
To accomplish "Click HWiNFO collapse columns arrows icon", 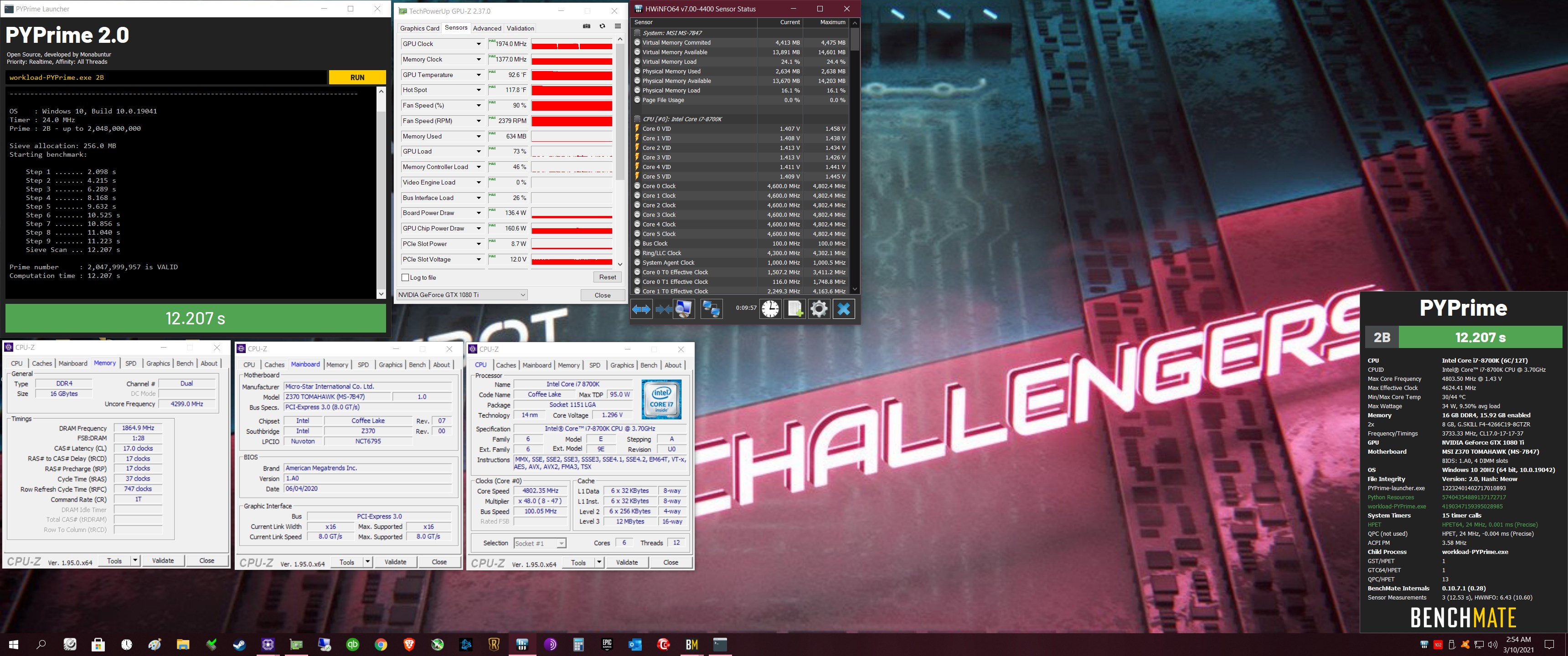I will [x=663, y=309].
